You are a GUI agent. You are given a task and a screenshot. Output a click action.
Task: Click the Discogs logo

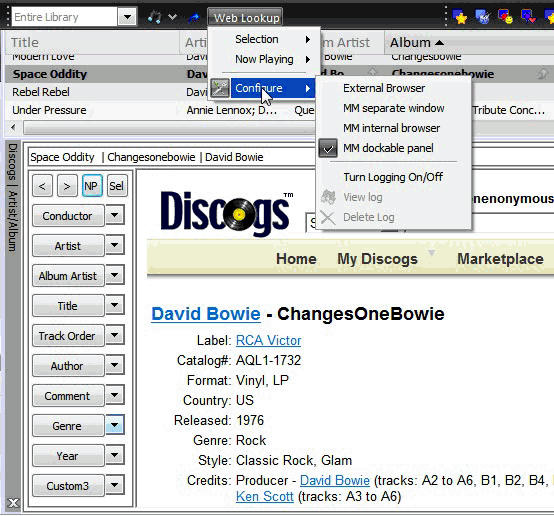click(x=226, y=213)
